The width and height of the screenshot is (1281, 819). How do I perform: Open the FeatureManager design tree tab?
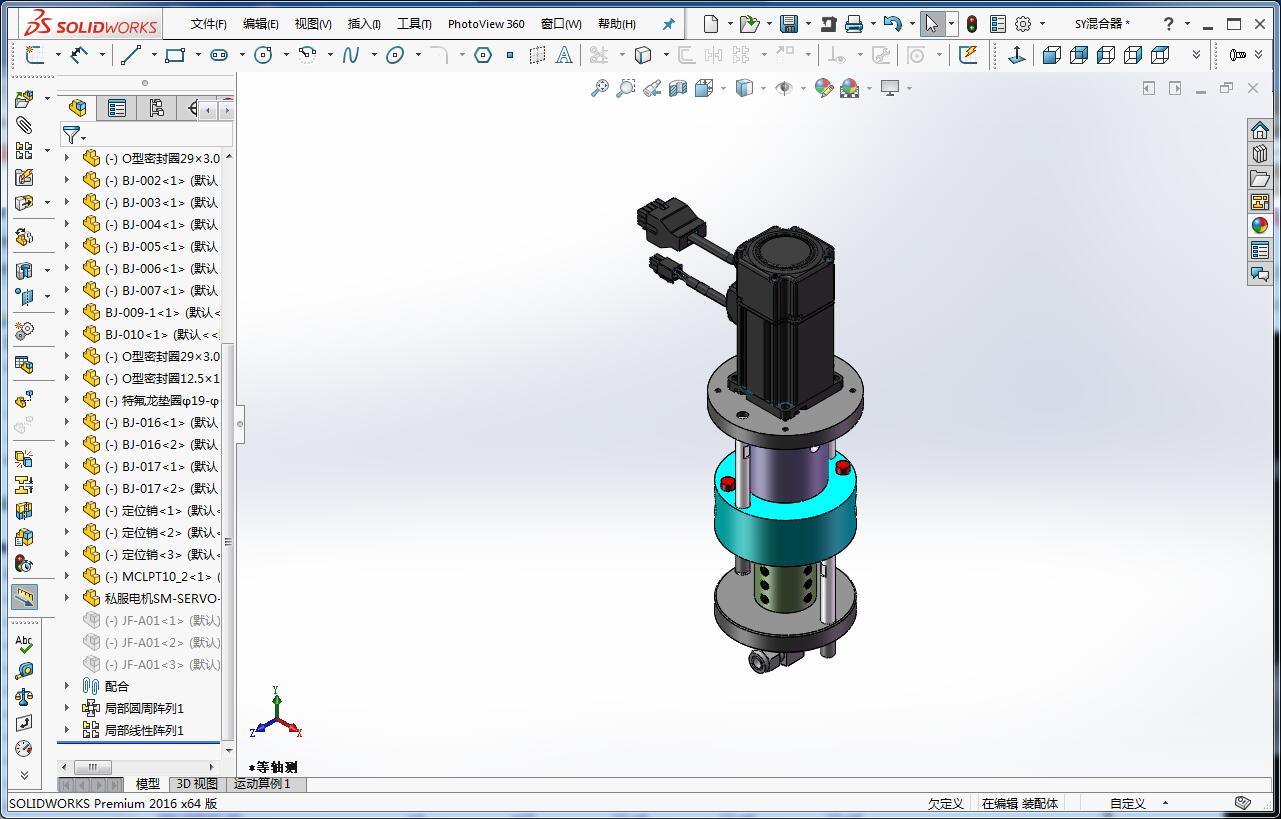click(78, 108)
